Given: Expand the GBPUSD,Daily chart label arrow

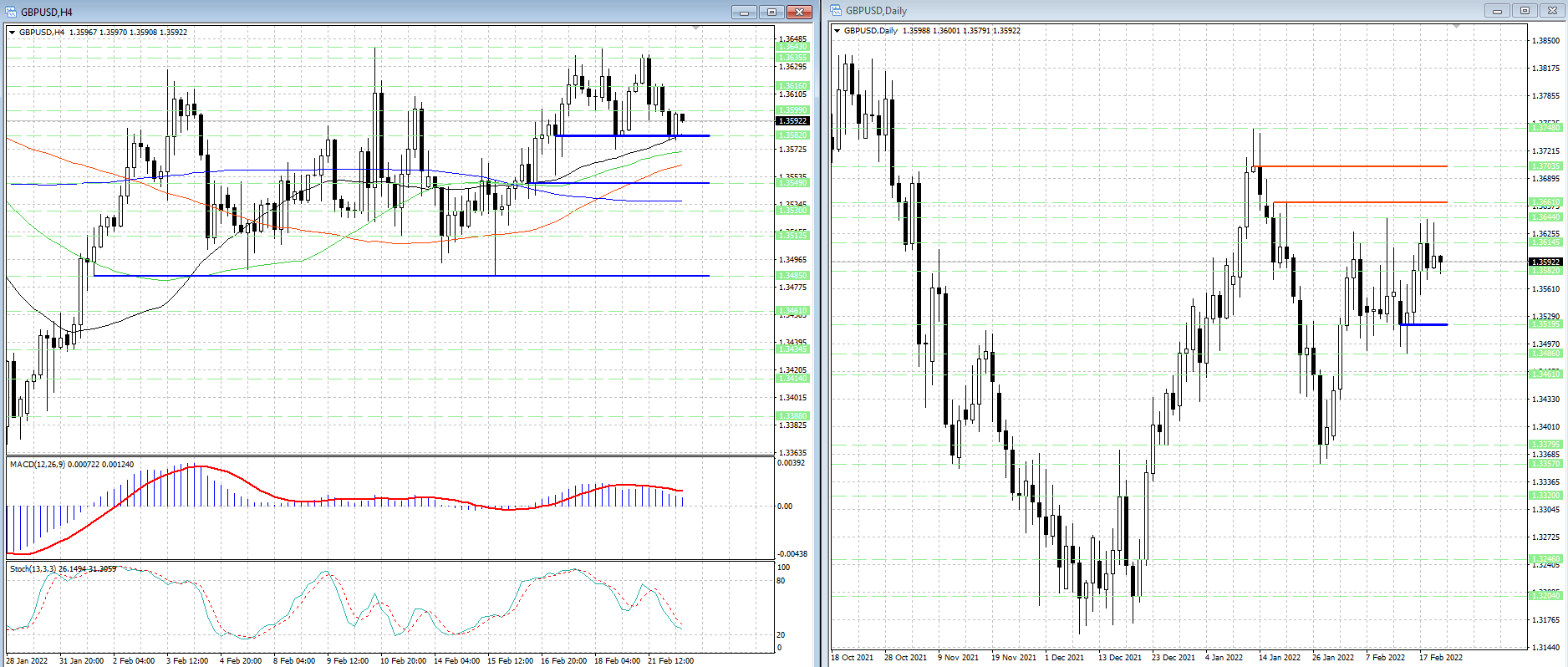Looking at the screenshot, I should 837,31.
